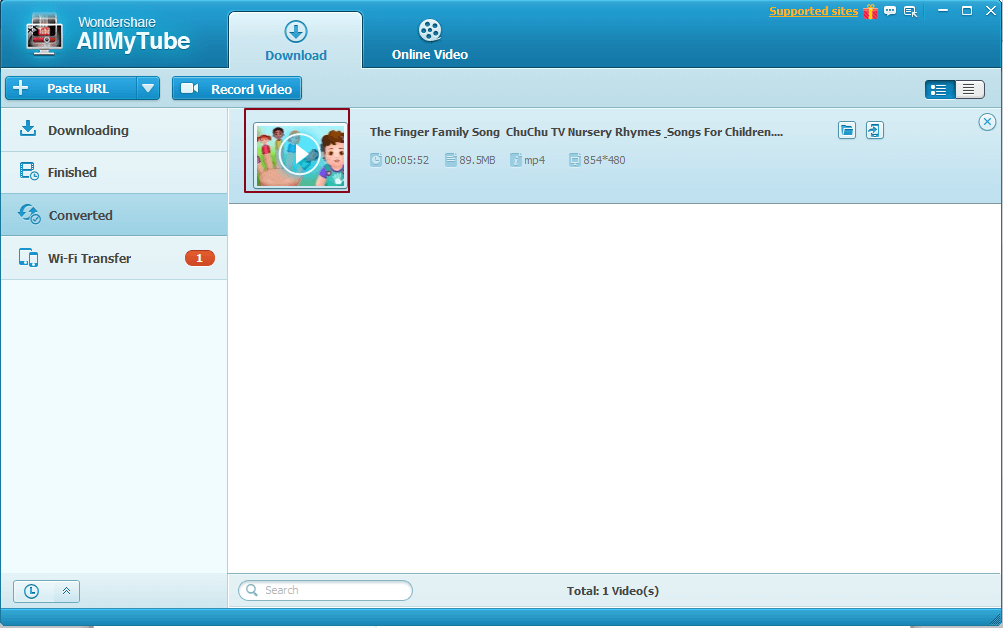
Task: Minimize the AllMyTube window
Action: pyautogui.click(x=942, y=11)
